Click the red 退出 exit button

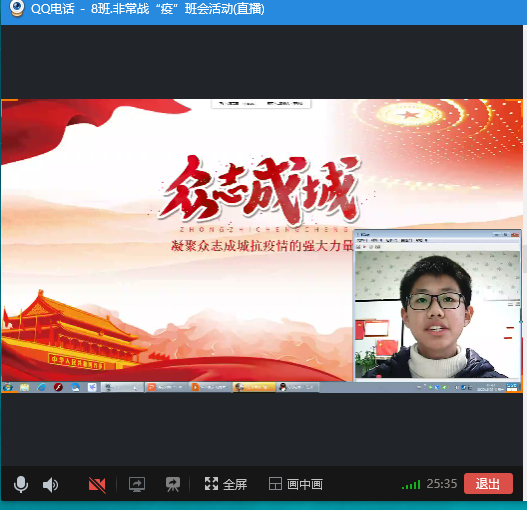click(488, 483)
